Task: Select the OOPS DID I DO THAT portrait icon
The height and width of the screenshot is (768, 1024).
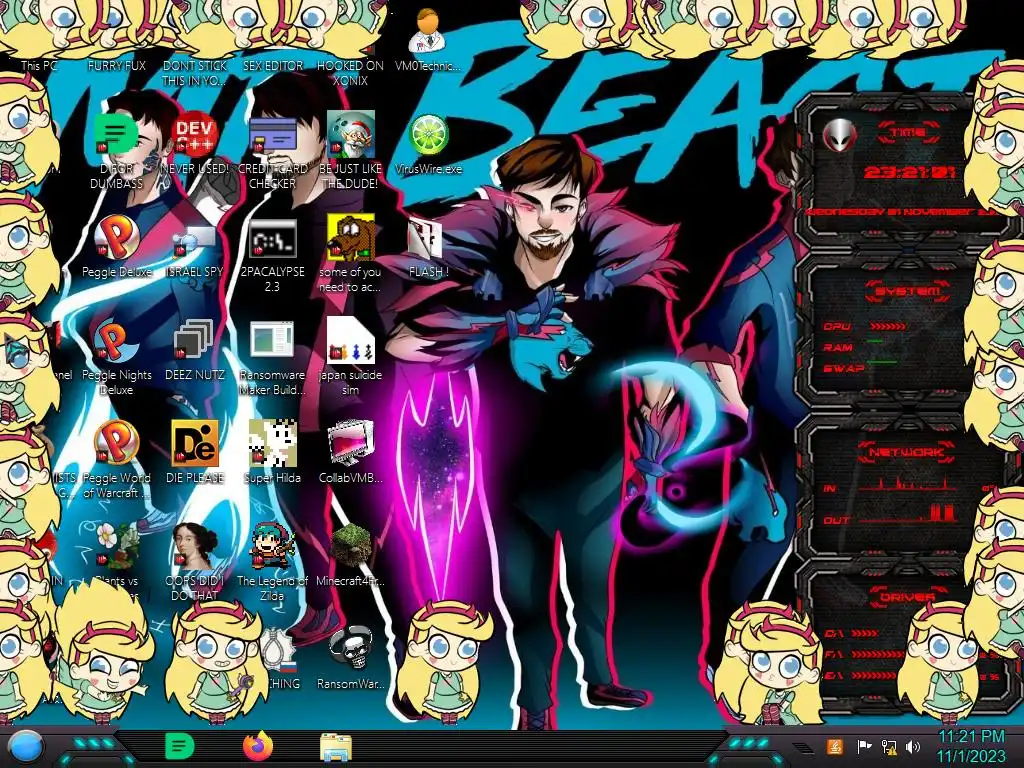Action: pyautogui.click(x=194, y=546)
